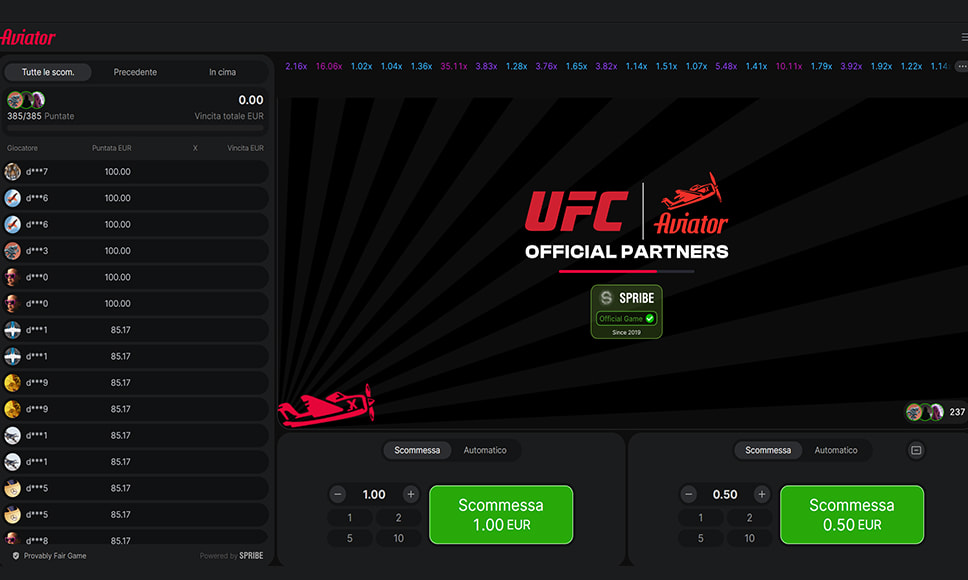The height and width of the screenshot is (580, 968).
Task: Open the hamburger menu at top right
Action: (x=964, y=37)
